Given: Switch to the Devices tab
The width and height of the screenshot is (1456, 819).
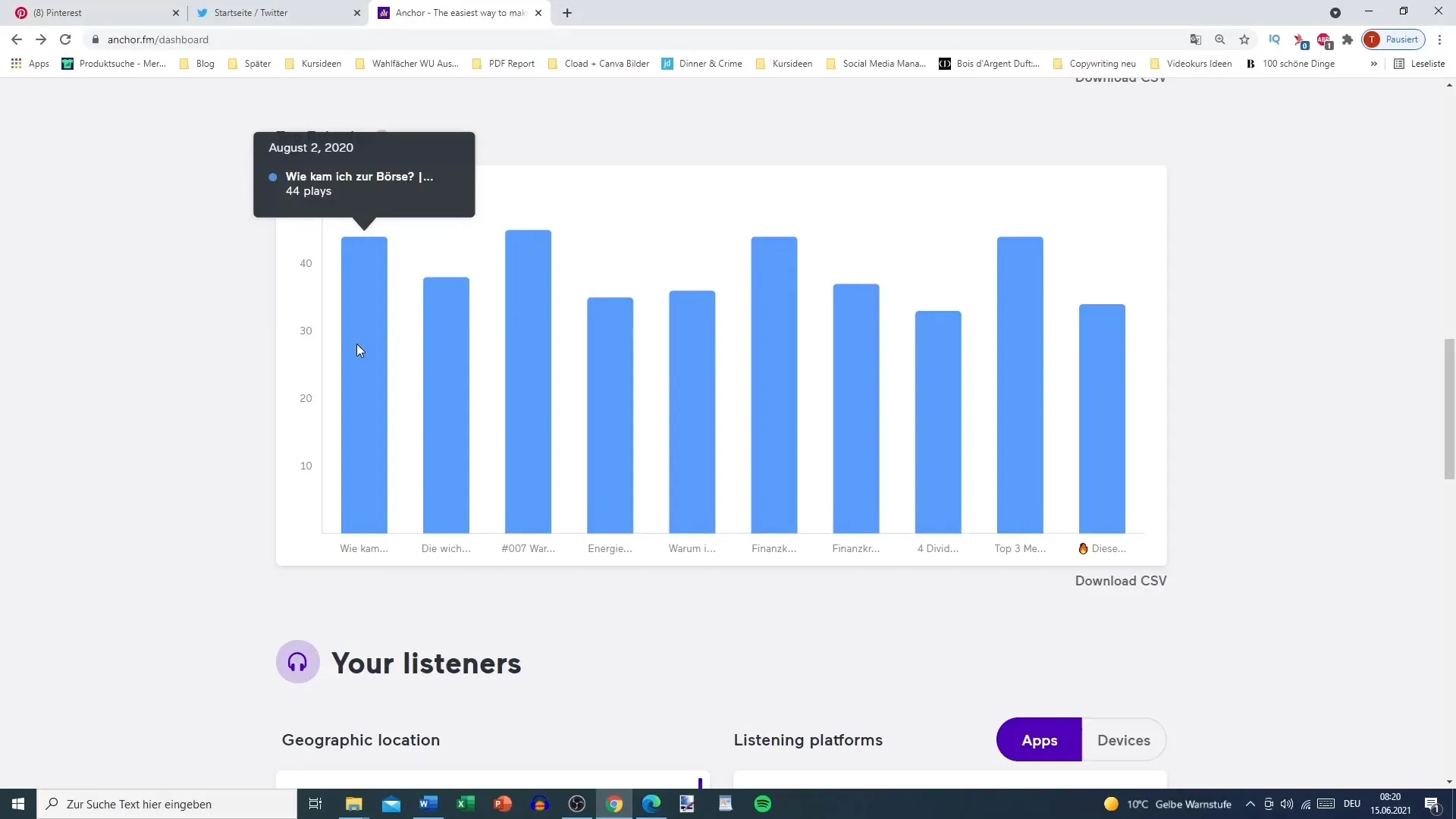Looking at the screenshot, I should click(x=1123, y=740).
